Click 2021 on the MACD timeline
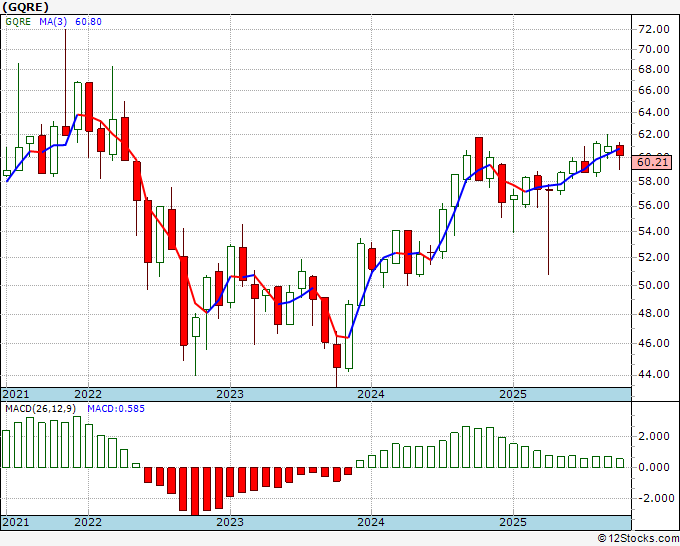680x546 pixels. click(16, 522)
